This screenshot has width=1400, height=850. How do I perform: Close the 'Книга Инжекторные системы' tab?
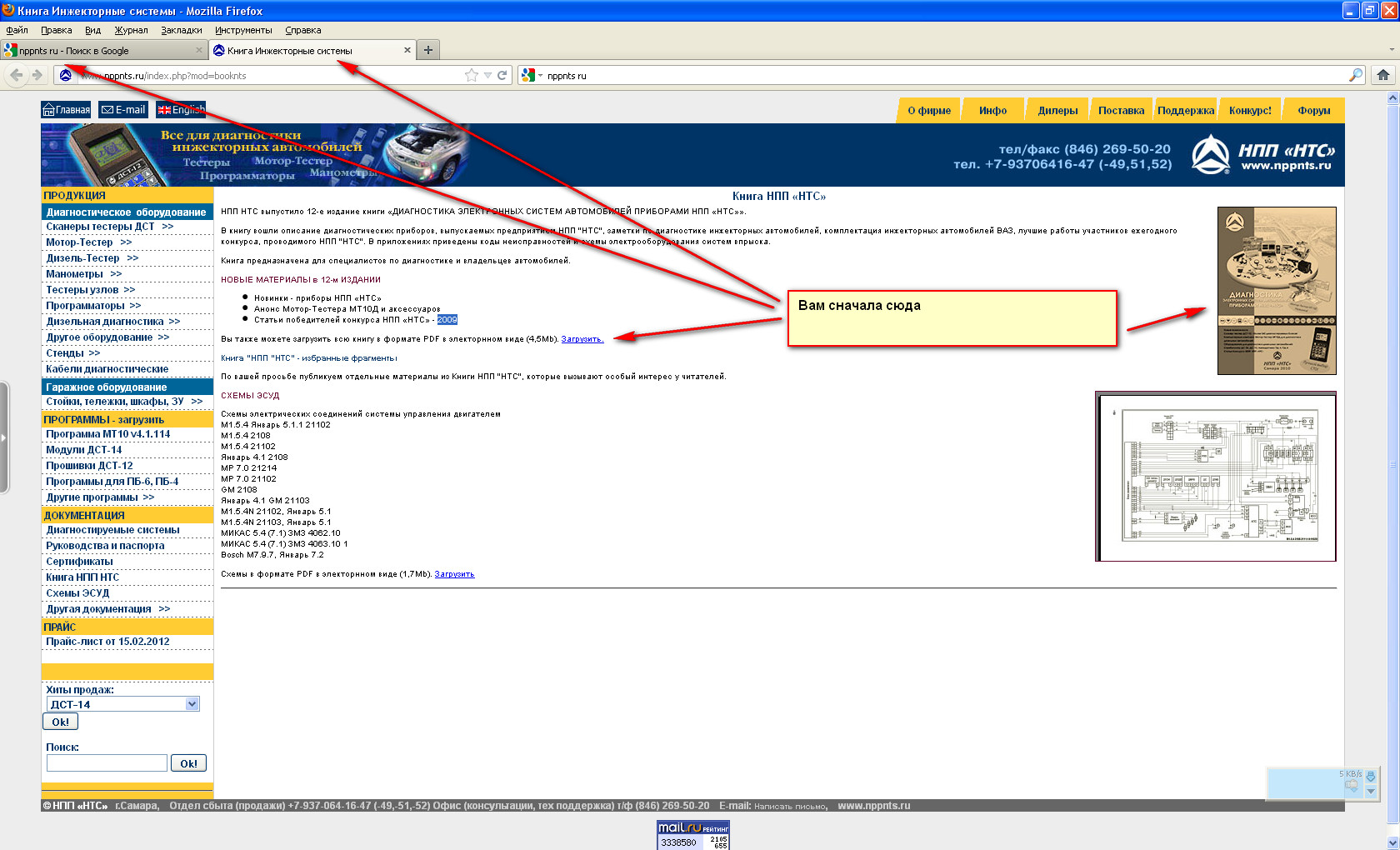click(407, 50)
